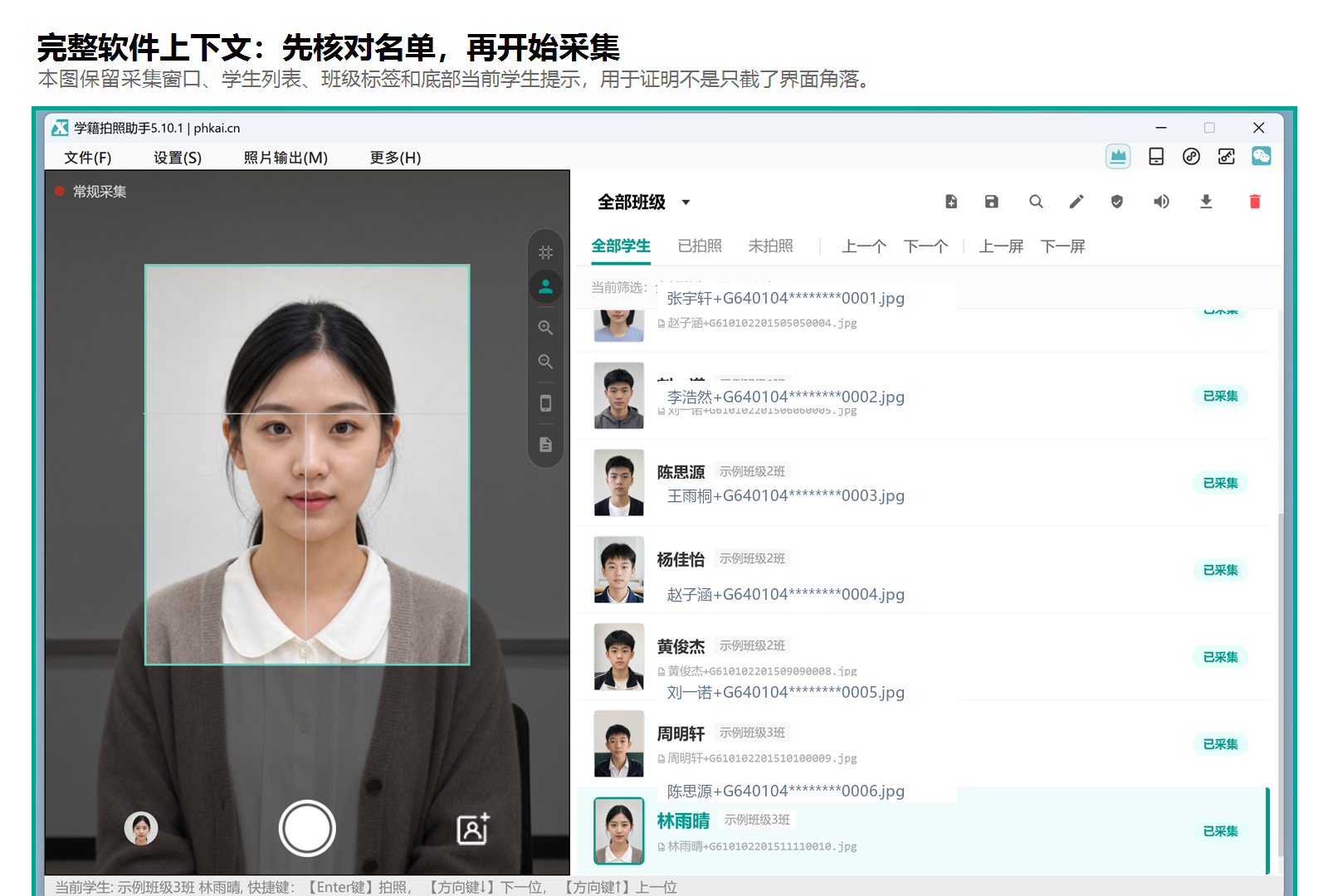Select the highlighted student 林雨晴
Image resolution: width=1328 pixels, height=896 pixels.
923,831
